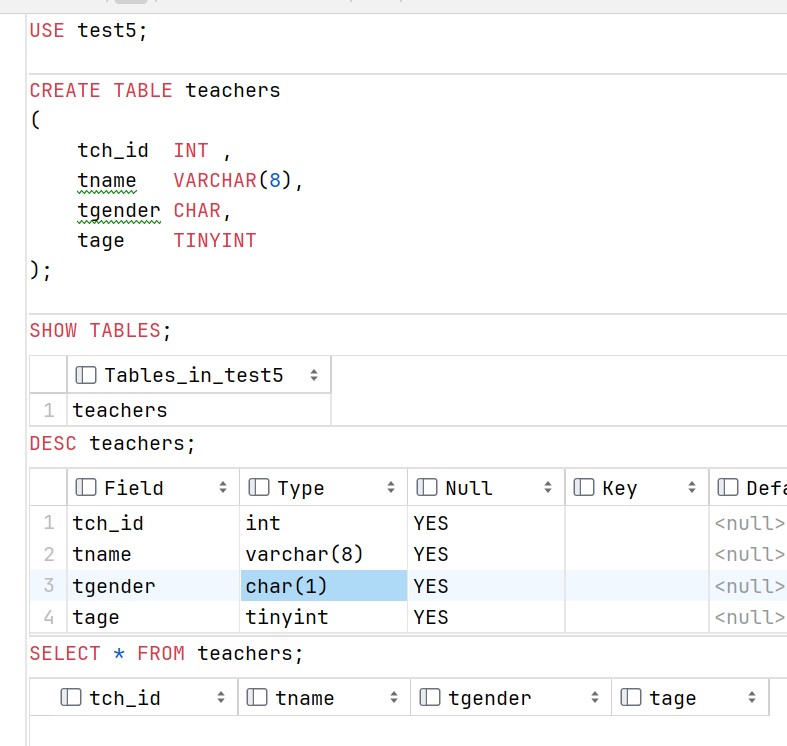Click the column icon beside Default header
This screenshot has height=746, width=787.
(728, 487)
